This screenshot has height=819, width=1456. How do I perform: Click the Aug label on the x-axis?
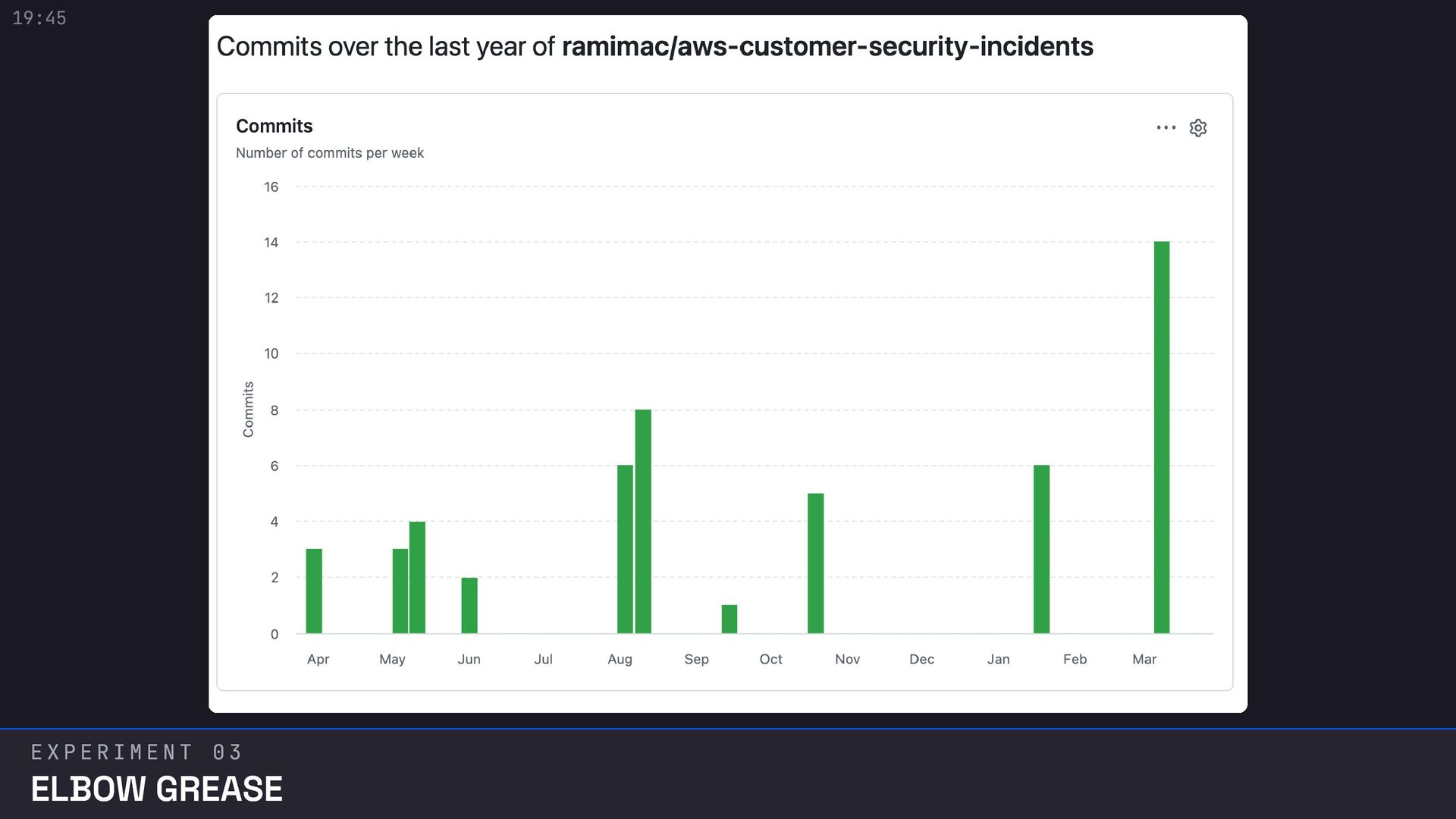tap(620, 659)
